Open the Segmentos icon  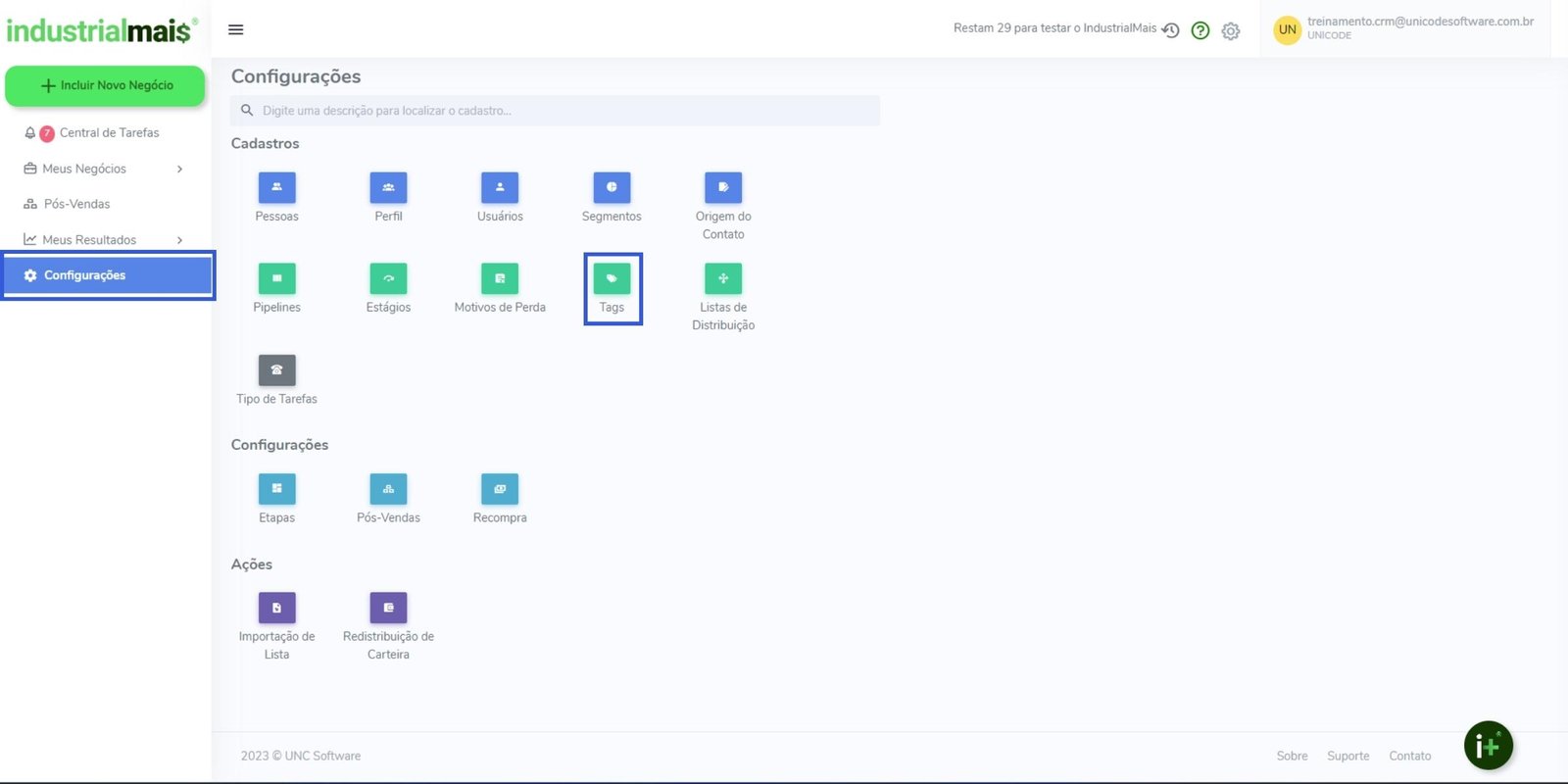pos(612,188)
